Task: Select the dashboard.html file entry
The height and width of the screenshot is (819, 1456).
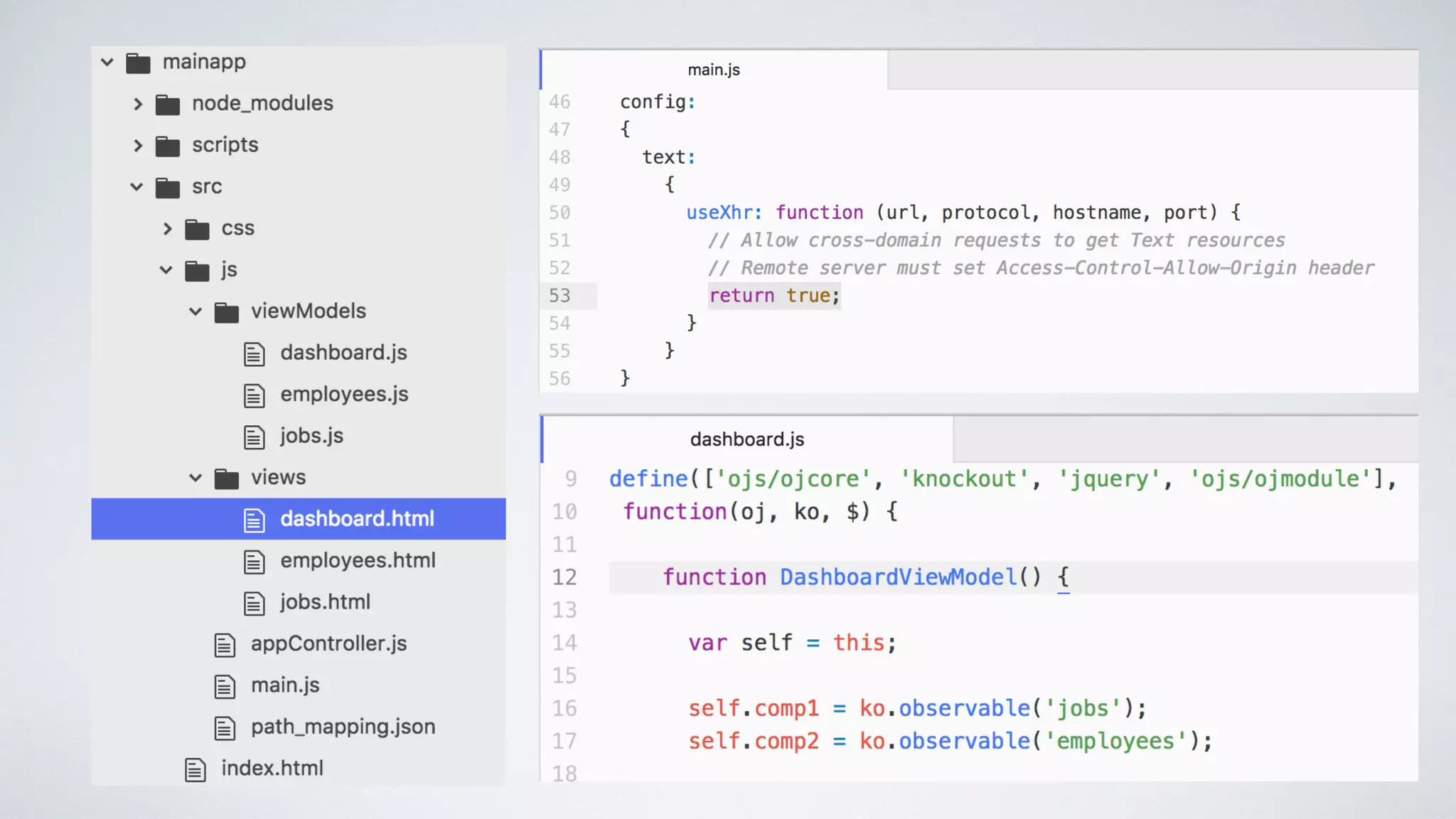Action: [x=356, y=519]
